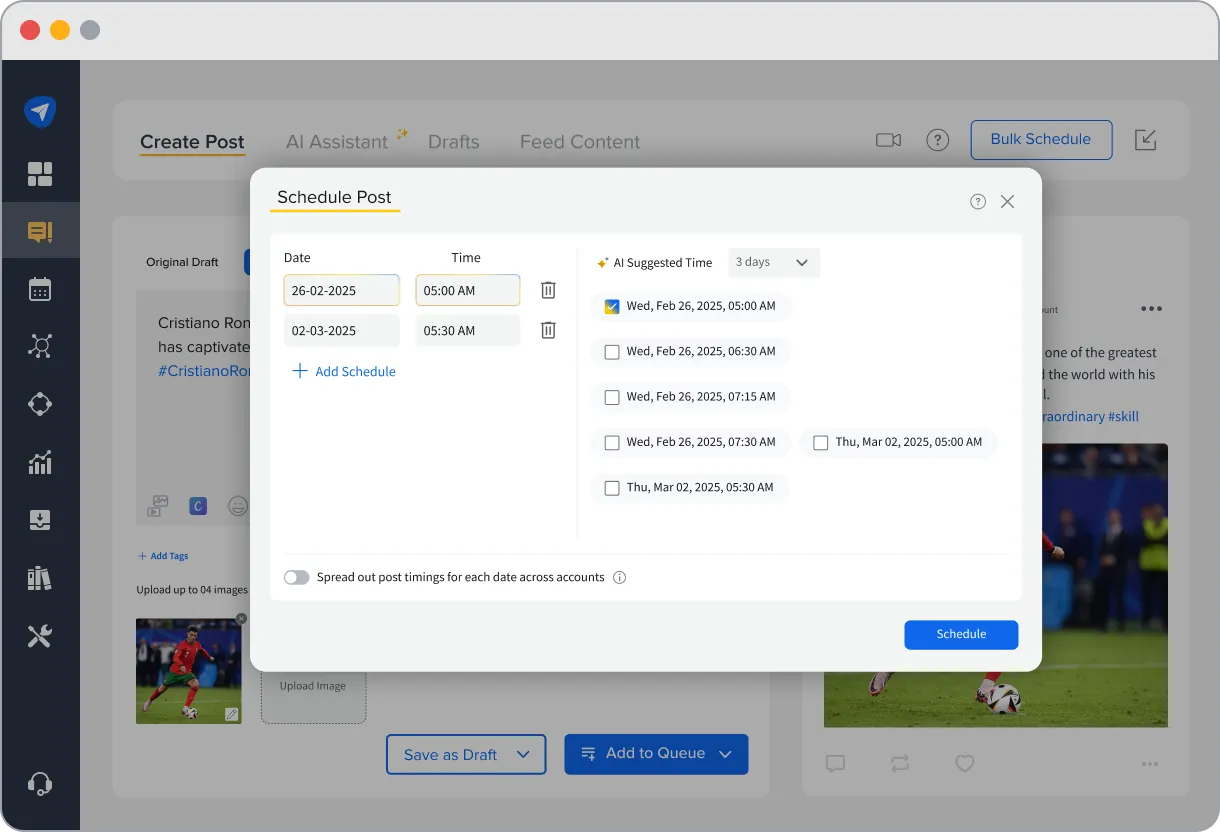Click the 26-02-2025 date input field
The width and height of the screenshot is (1220, 832).
pyautogui.click(x=341, y=290)
